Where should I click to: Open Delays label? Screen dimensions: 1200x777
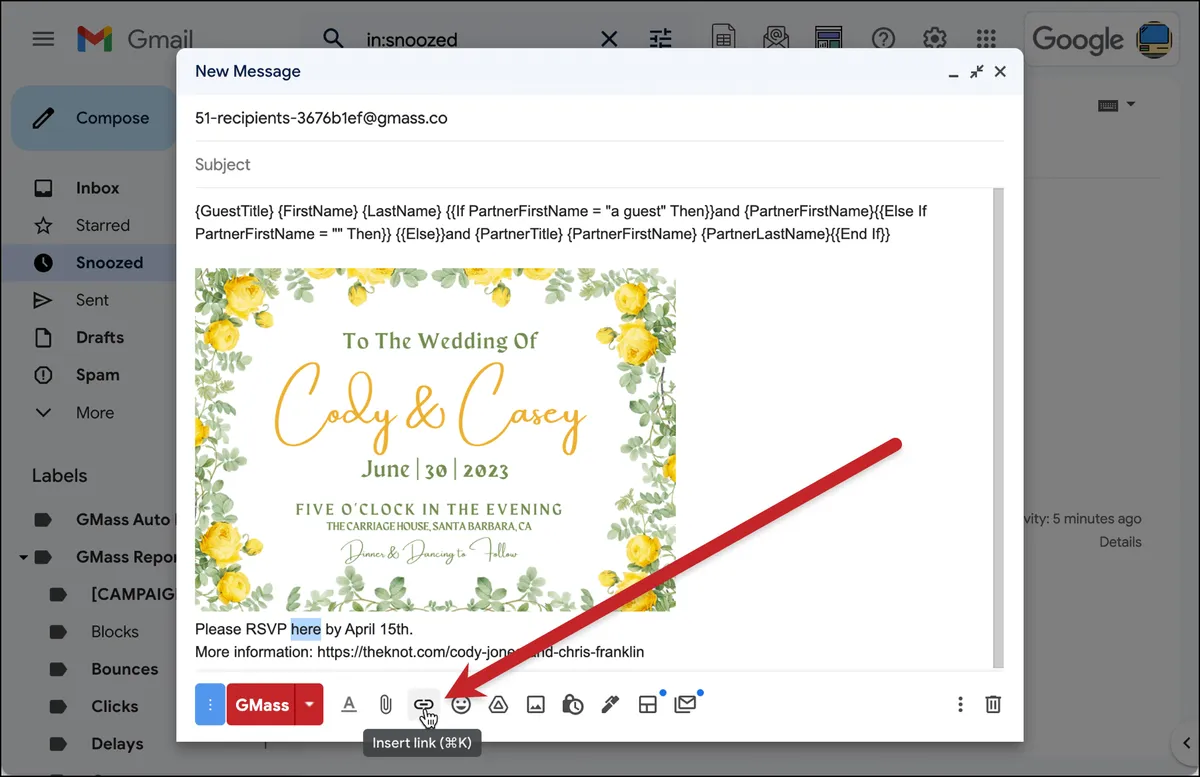(x=117, y=744)
